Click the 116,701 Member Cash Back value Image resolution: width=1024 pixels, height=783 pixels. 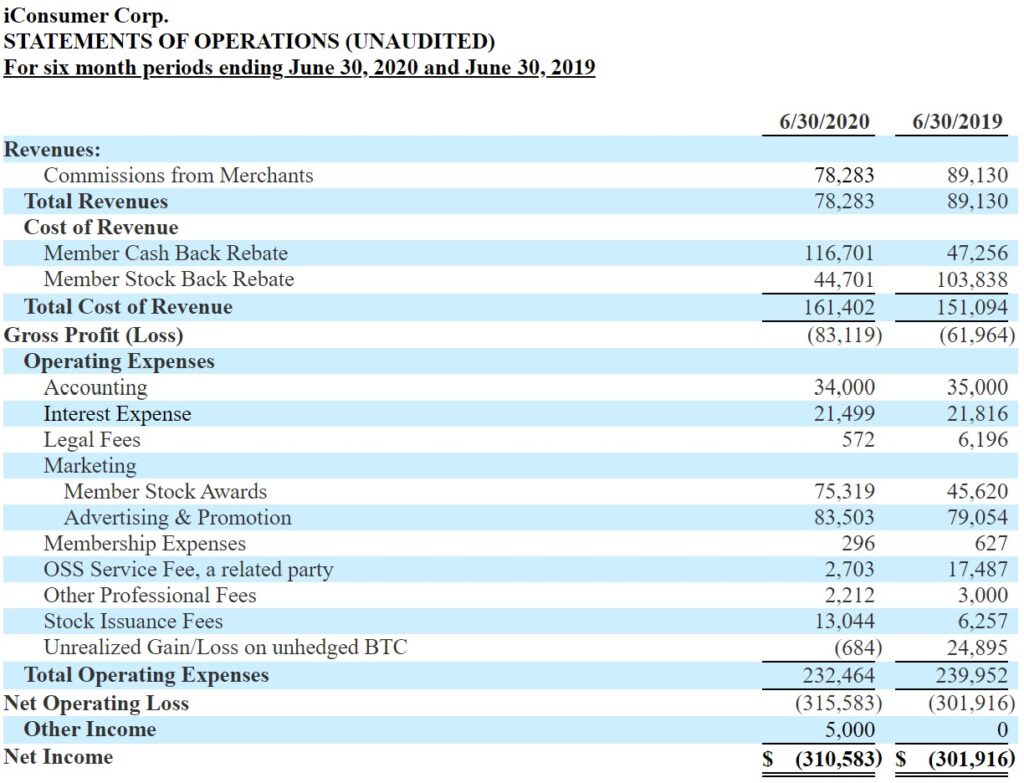click(x=839, y=253)
